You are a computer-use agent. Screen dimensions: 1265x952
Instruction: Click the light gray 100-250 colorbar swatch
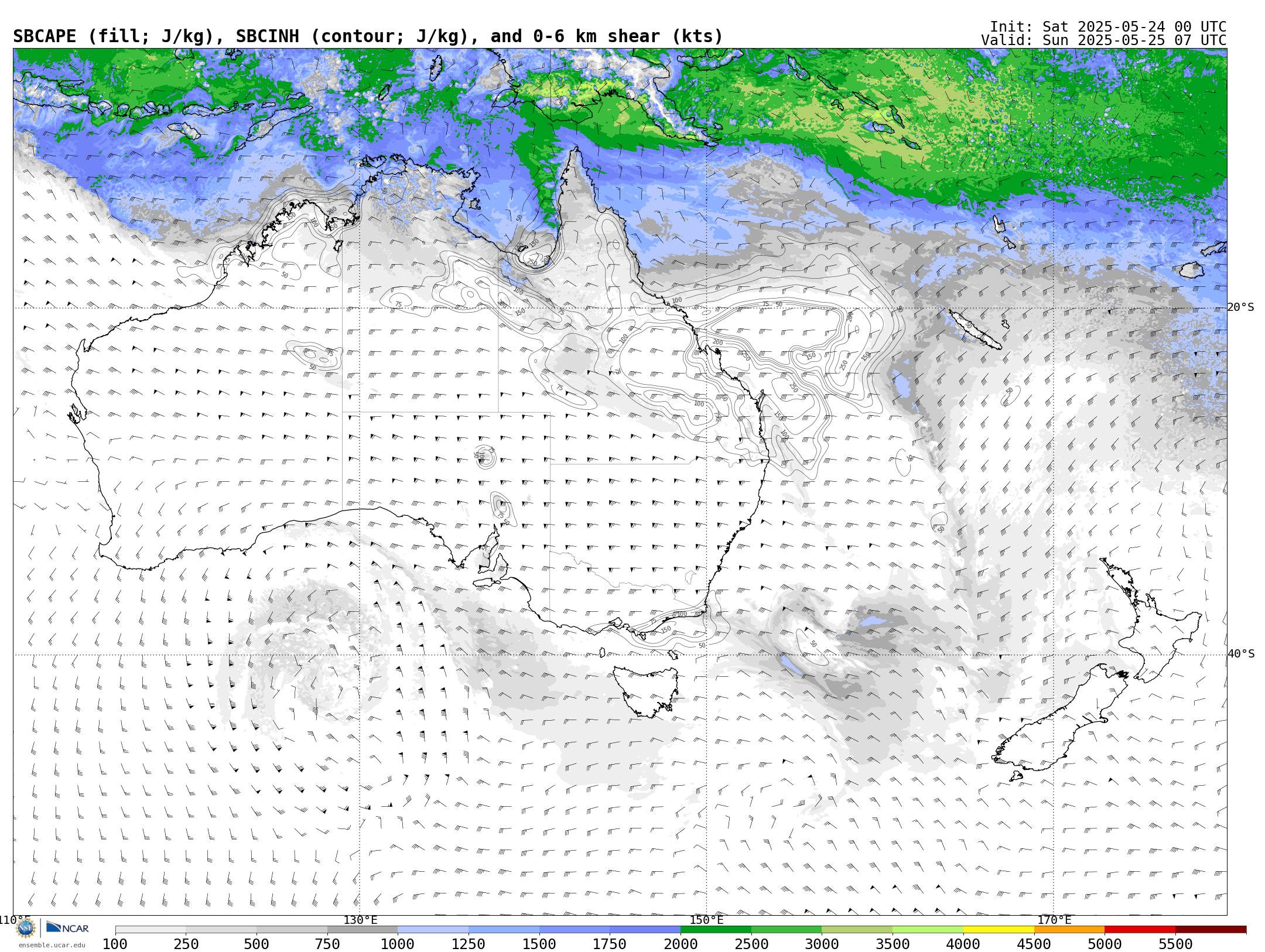tap(151, 930)
